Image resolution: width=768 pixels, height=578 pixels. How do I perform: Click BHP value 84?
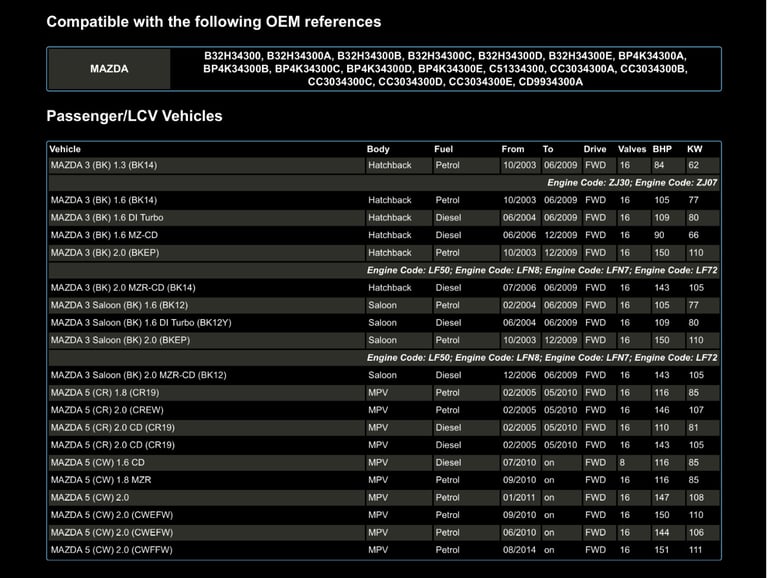(x=659, y=165)
